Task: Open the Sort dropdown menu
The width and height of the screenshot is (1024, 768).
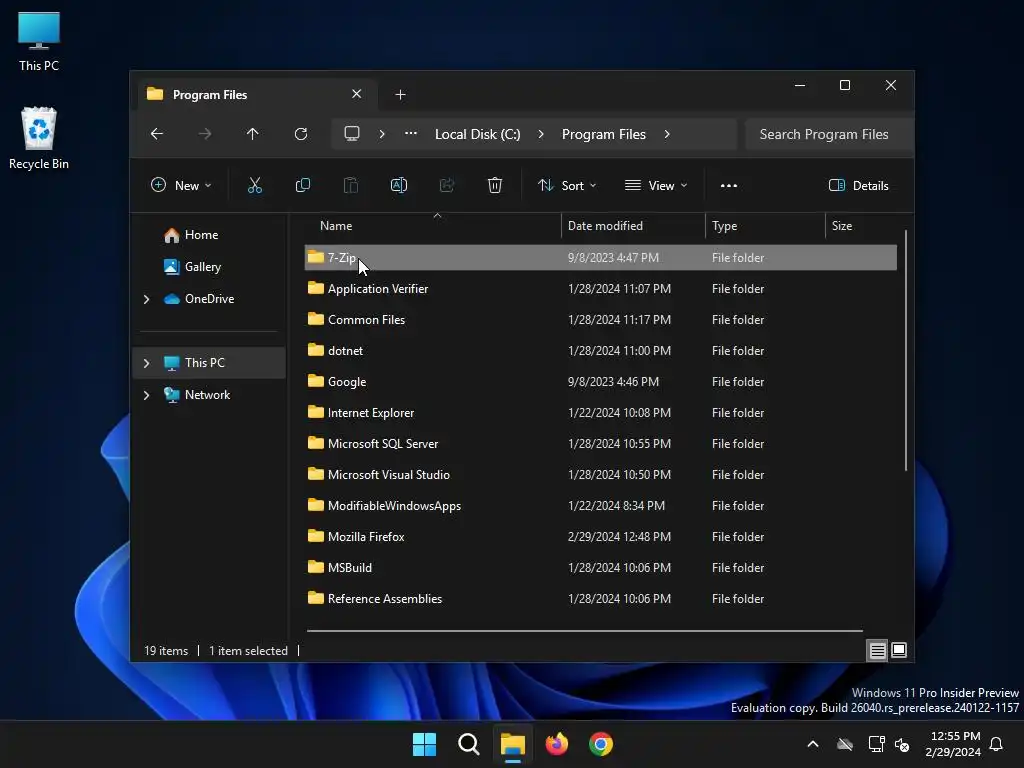Action: pos(567,185)
